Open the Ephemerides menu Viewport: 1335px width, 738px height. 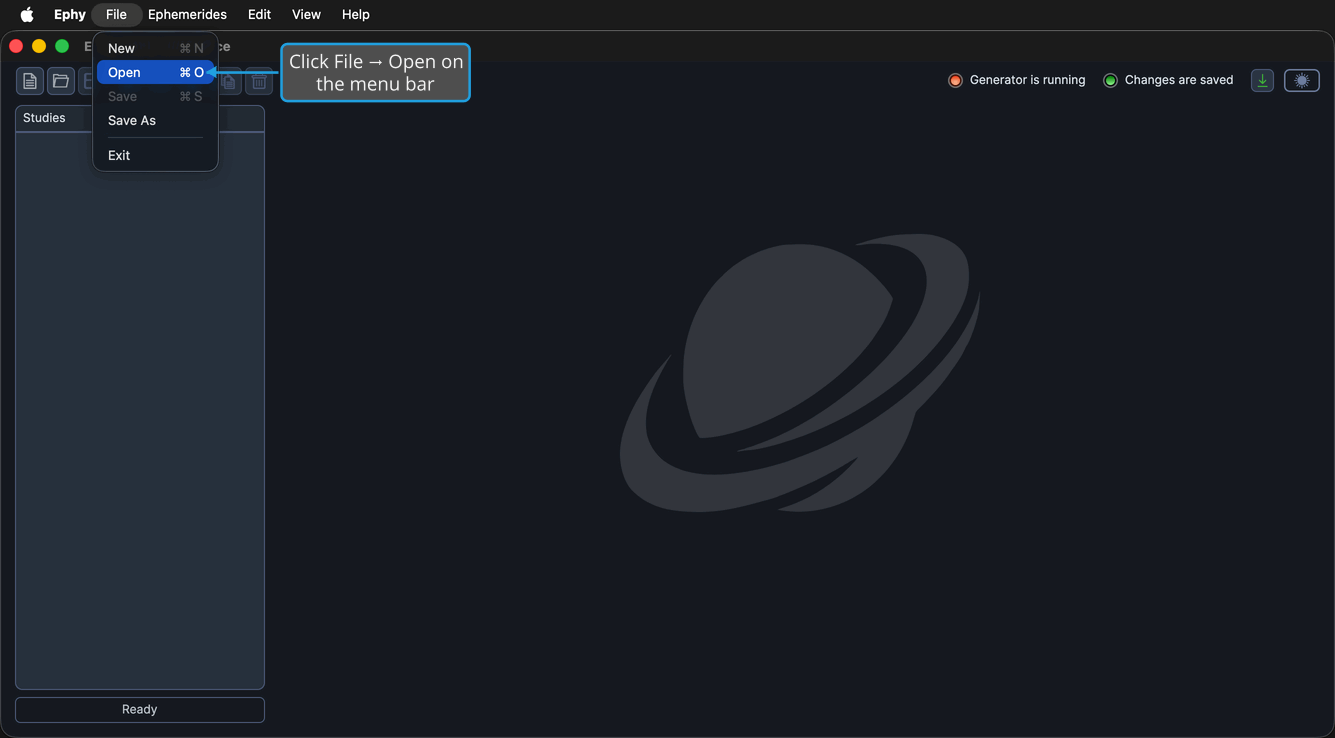[x=187, y=14]
